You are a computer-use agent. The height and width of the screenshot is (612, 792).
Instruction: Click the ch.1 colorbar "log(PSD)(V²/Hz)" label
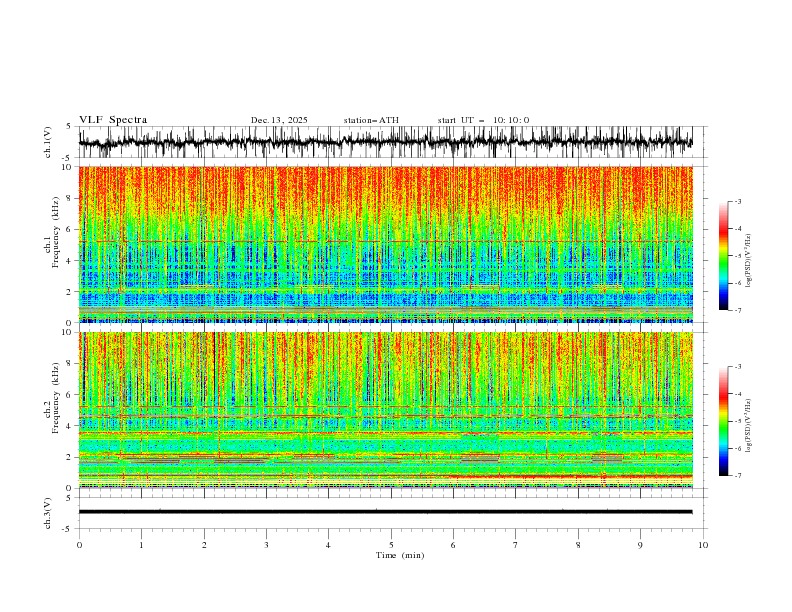(x=749, y=261)
